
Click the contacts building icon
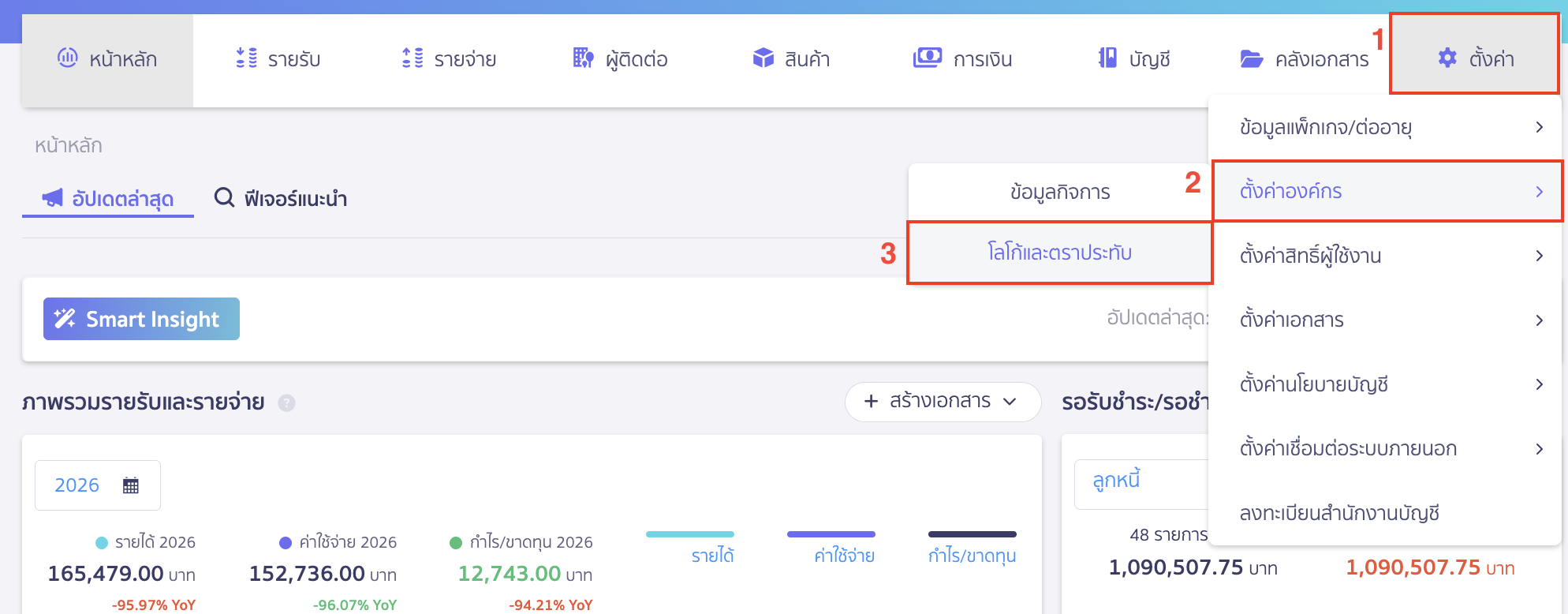(583, 58)
